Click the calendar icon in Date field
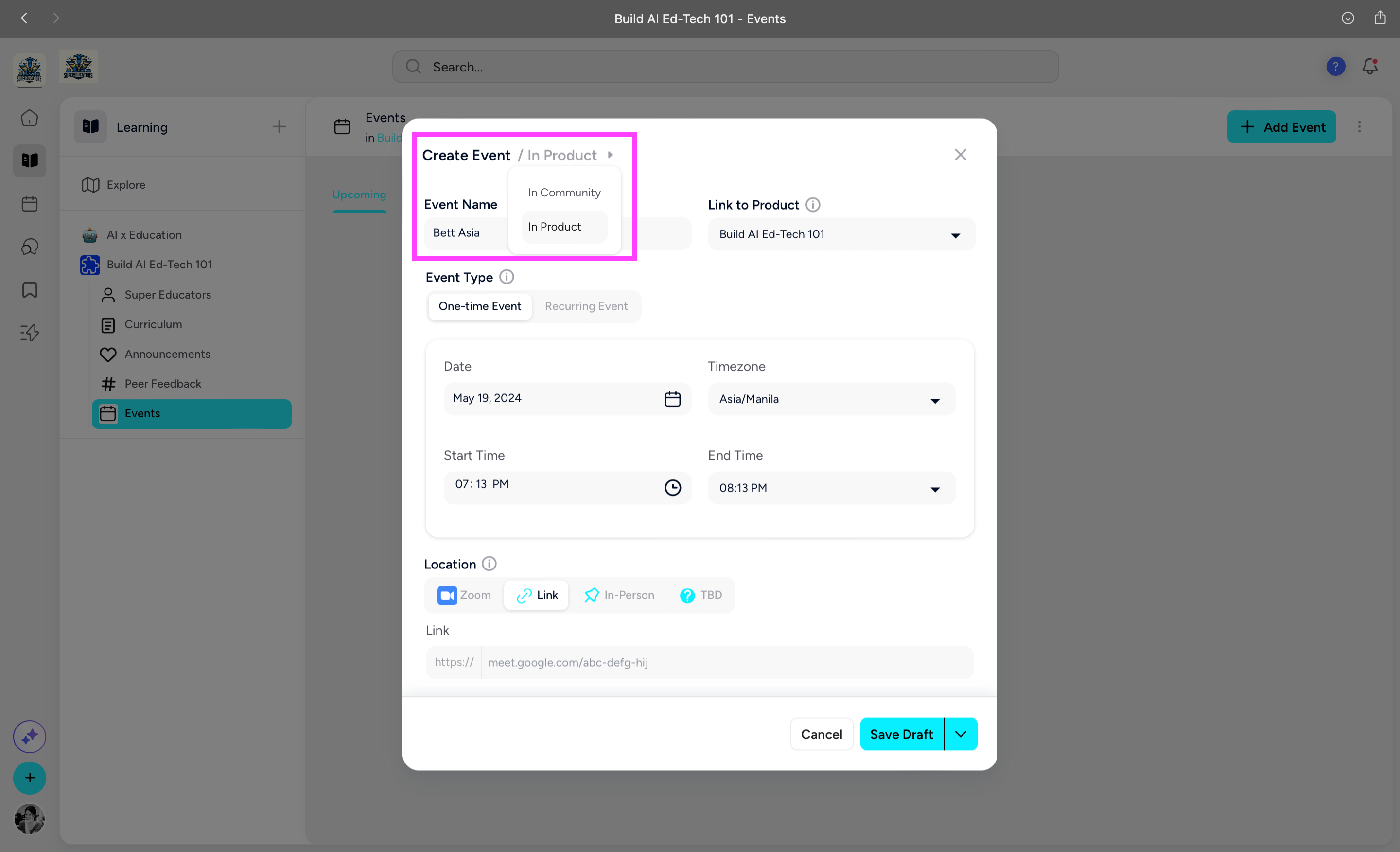The width and height of the screenshot is (1400, 852). pyautogui.click(x=672, y=399)
